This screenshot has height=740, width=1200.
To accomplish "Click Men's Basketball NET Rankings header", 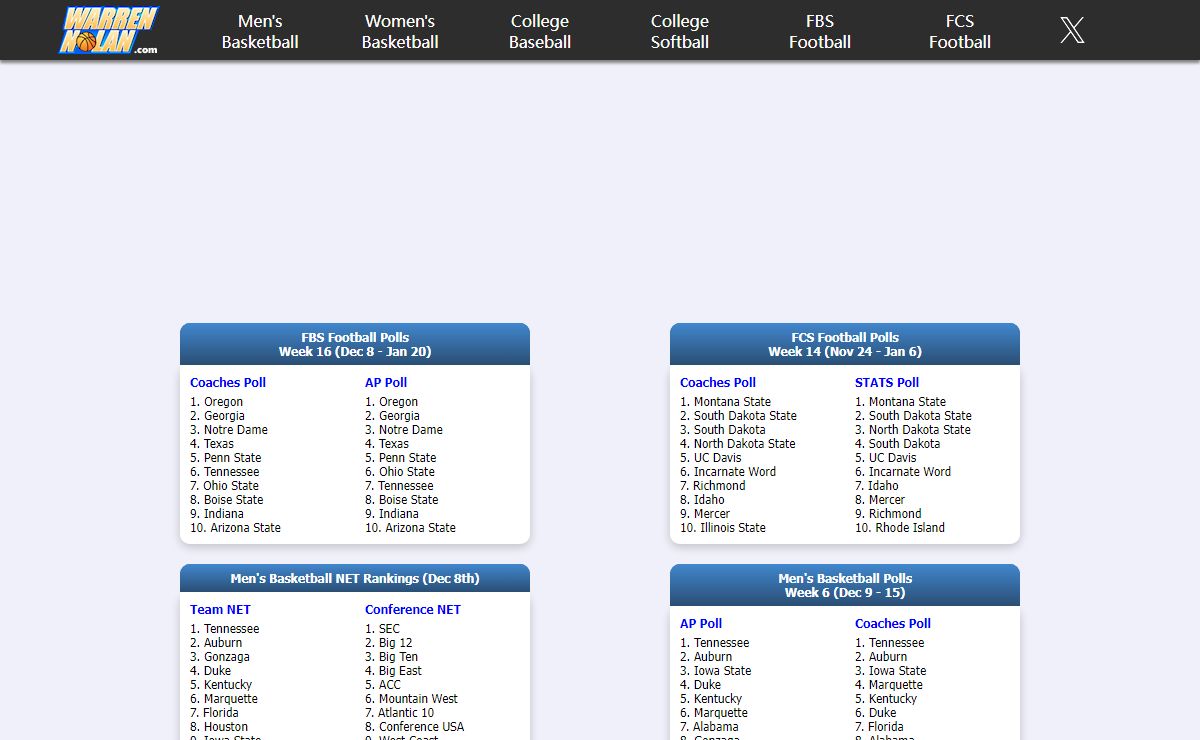I will [x=355, y=578].
